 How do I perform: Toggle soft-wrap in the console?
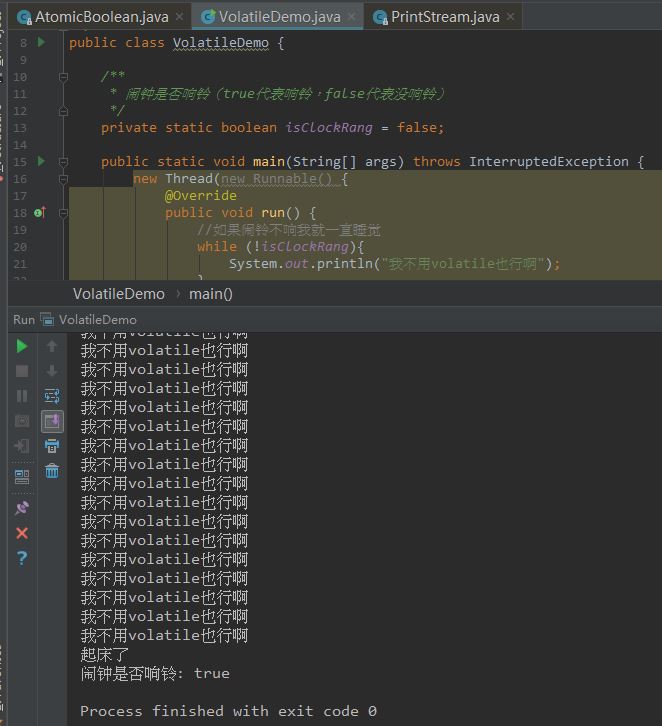coord(52,396)
